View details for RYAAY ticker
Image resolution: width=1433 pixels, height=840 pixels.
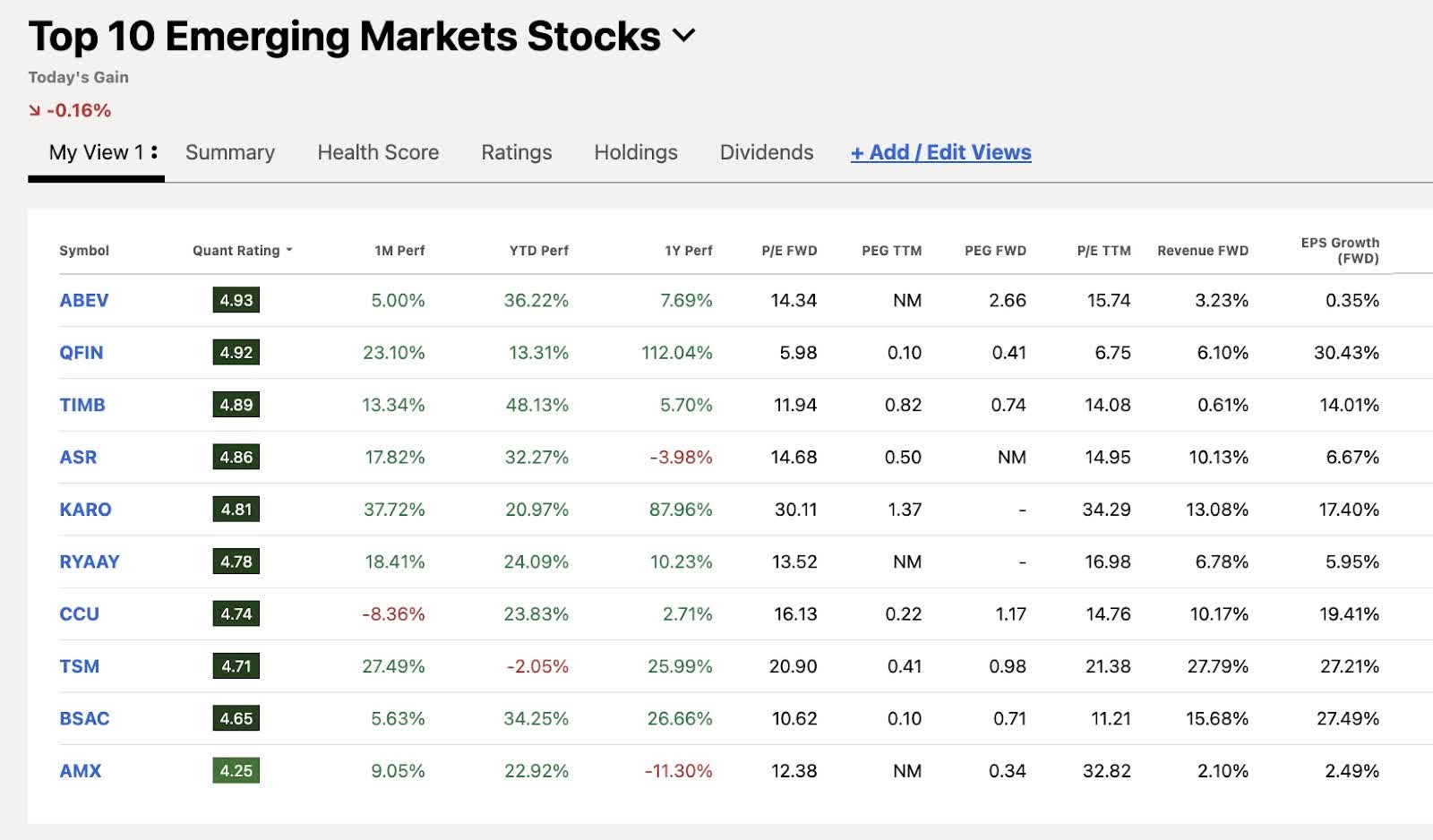[89, 561]
